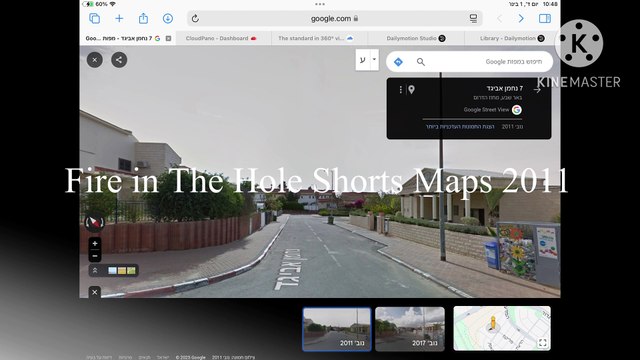Open the three-dot menu in the location card
Screen dimensions: 640x360
coord(401,89)
